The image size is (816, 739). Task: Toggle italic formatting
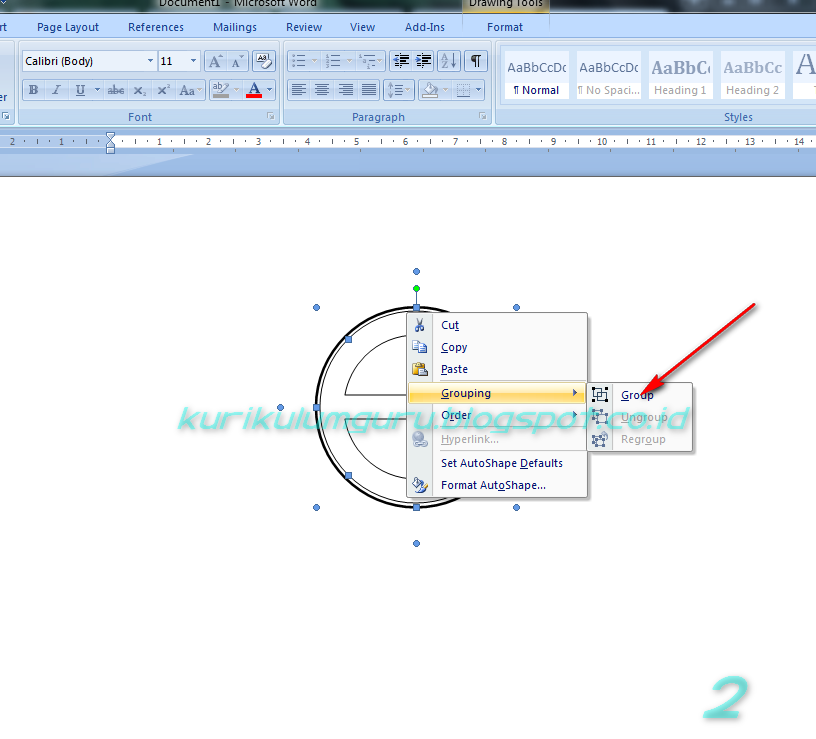coord(56,89)
